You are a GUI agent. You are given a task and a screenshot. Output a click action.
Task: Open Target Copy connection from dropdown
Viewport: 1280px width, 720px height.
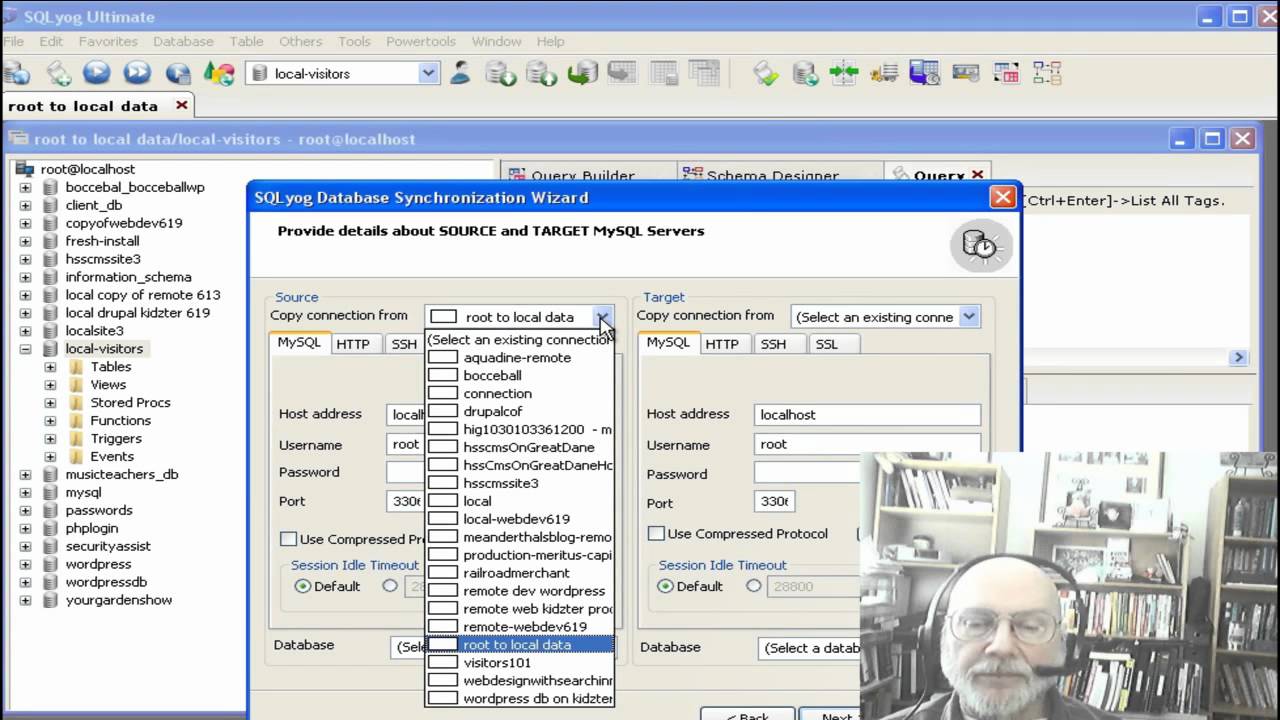click(968, 316)
